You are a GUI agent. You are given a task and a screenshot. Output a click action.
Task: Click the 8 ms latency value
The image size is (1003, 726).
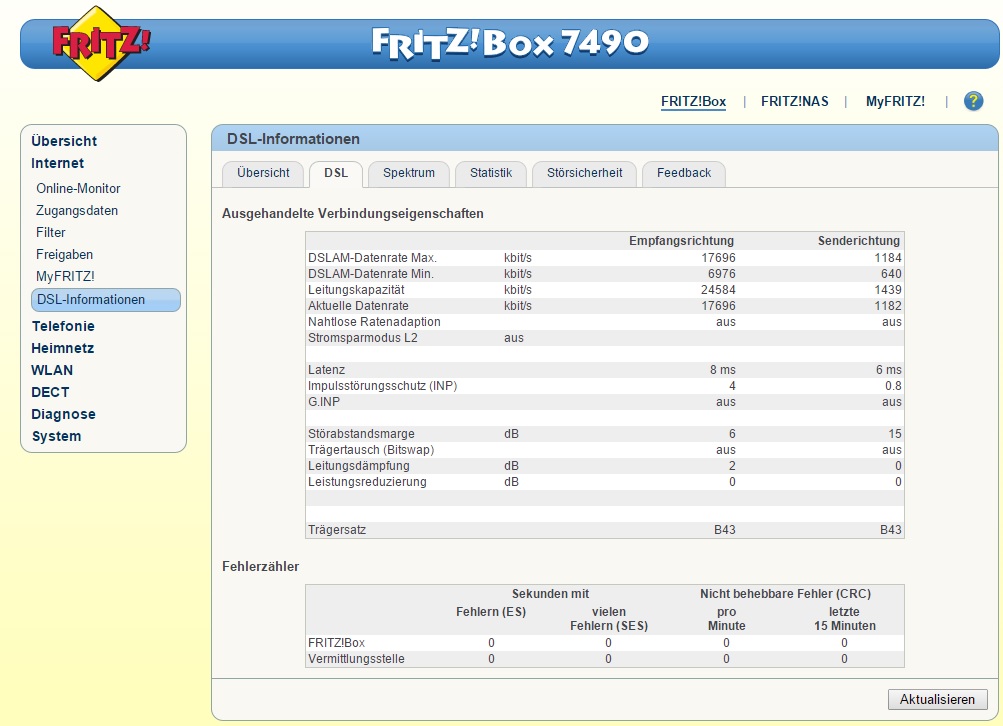tap(723, 370)
